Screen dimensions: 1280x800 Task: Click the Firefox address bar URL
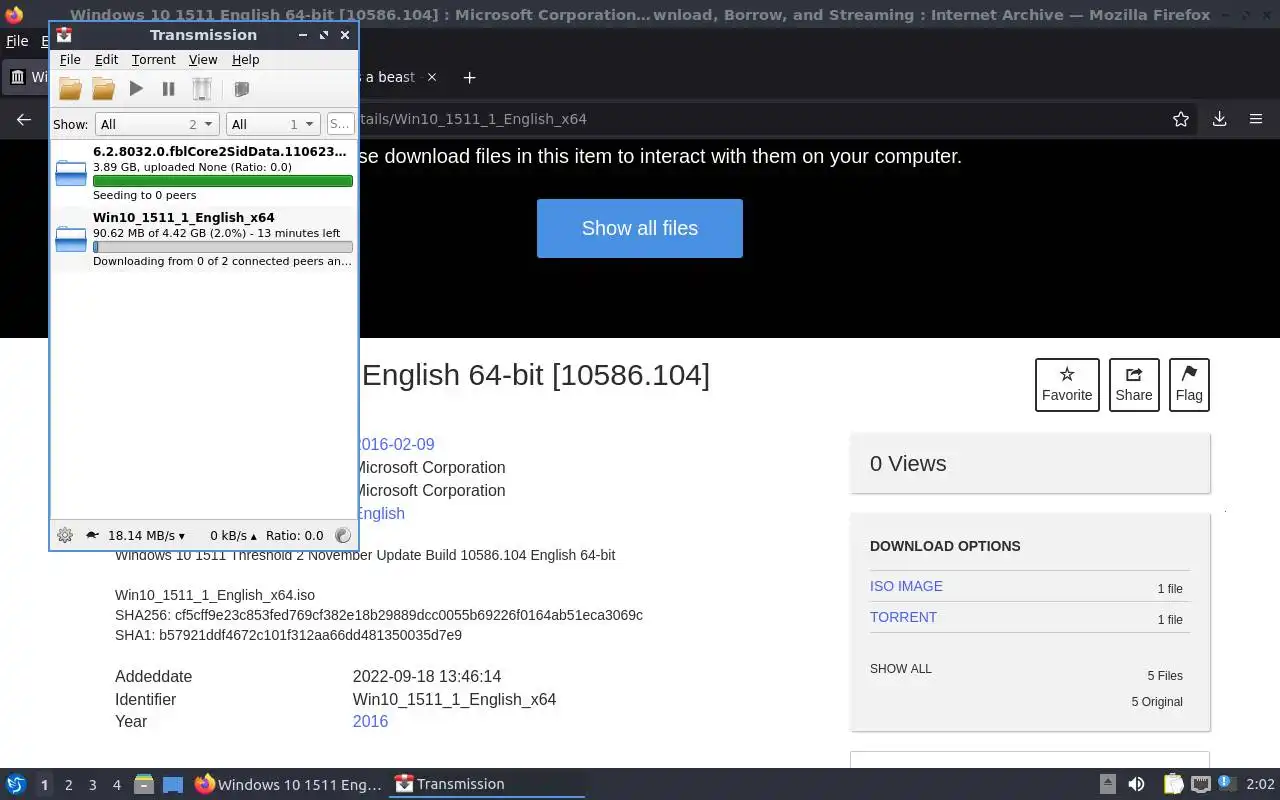(x=472, y=119)
